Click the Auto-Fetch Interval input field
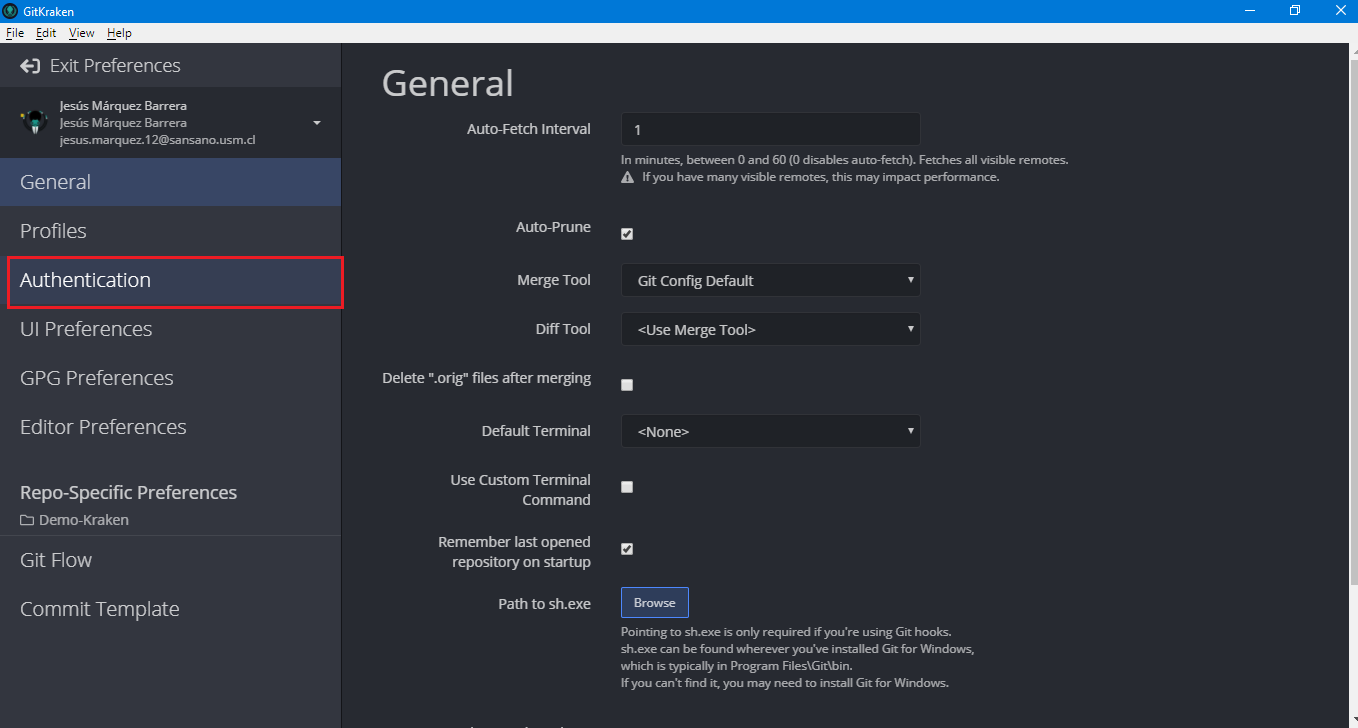Image resolution: width=1358 pixels, height=728 pixels. click(x=771, y=129)
